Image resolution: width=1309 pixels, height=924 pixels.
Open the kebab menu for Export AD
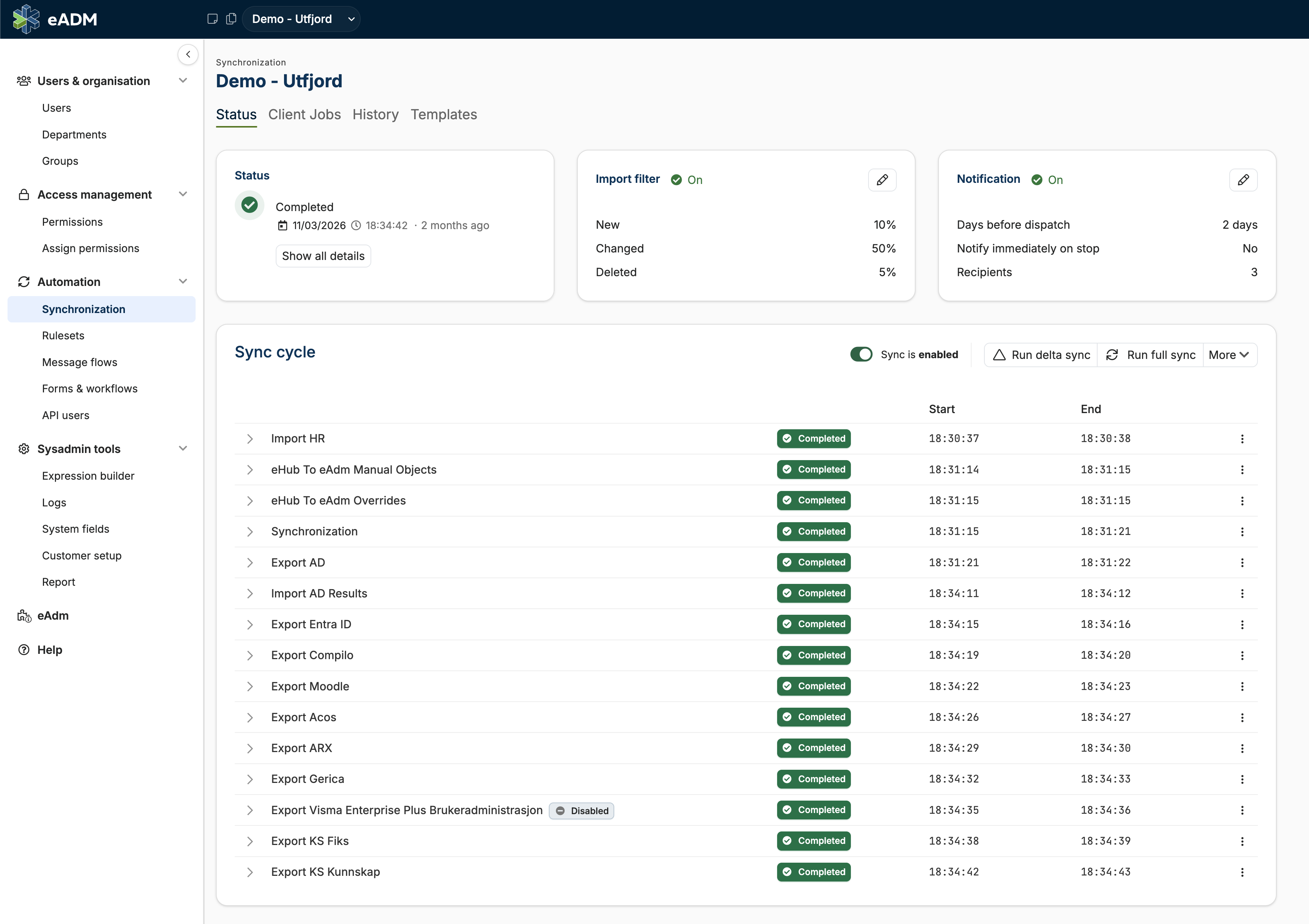1242,562
